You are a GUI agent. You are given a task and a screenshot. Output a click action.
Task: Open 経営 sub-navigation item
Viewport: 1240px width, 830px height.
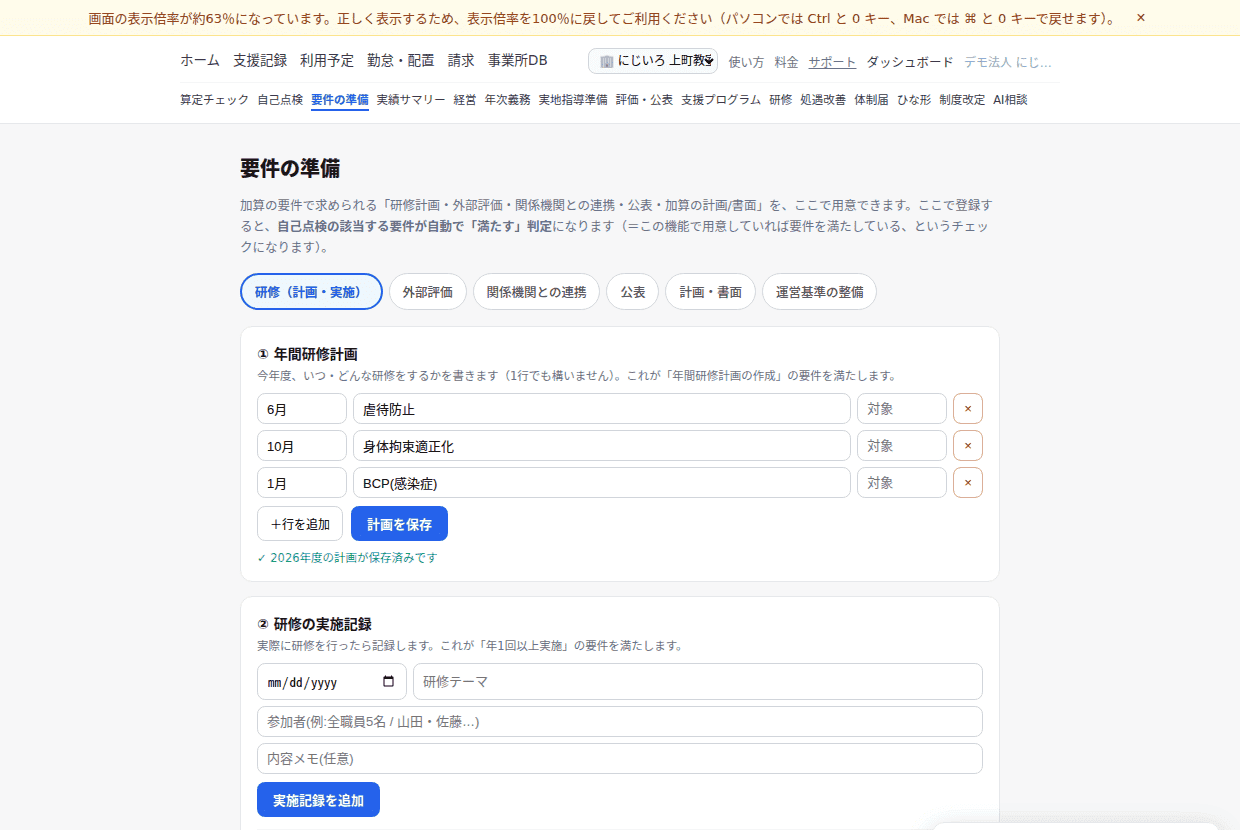465,100
